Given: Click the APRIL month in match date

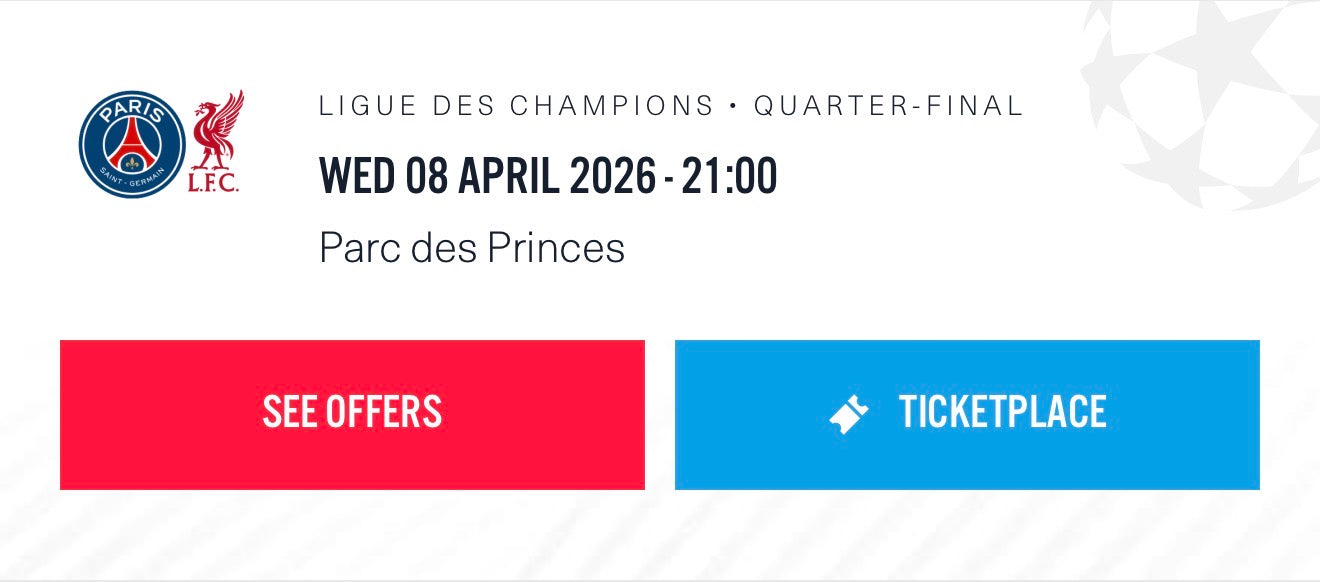Looking at the screenshot, I should (509, 178).
